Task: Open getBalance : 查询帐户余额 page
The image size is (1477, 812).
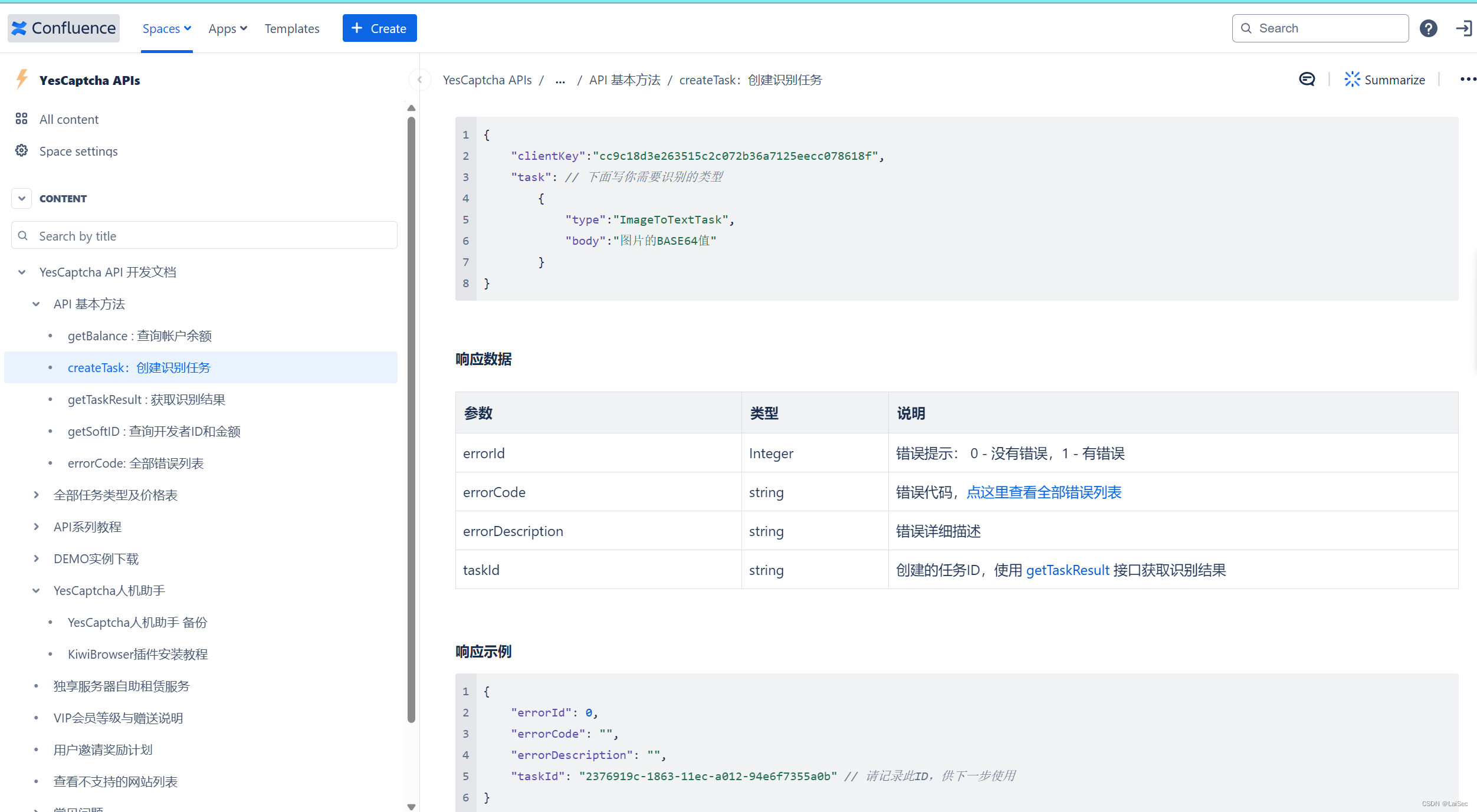Action: click(x=139, y=336)
